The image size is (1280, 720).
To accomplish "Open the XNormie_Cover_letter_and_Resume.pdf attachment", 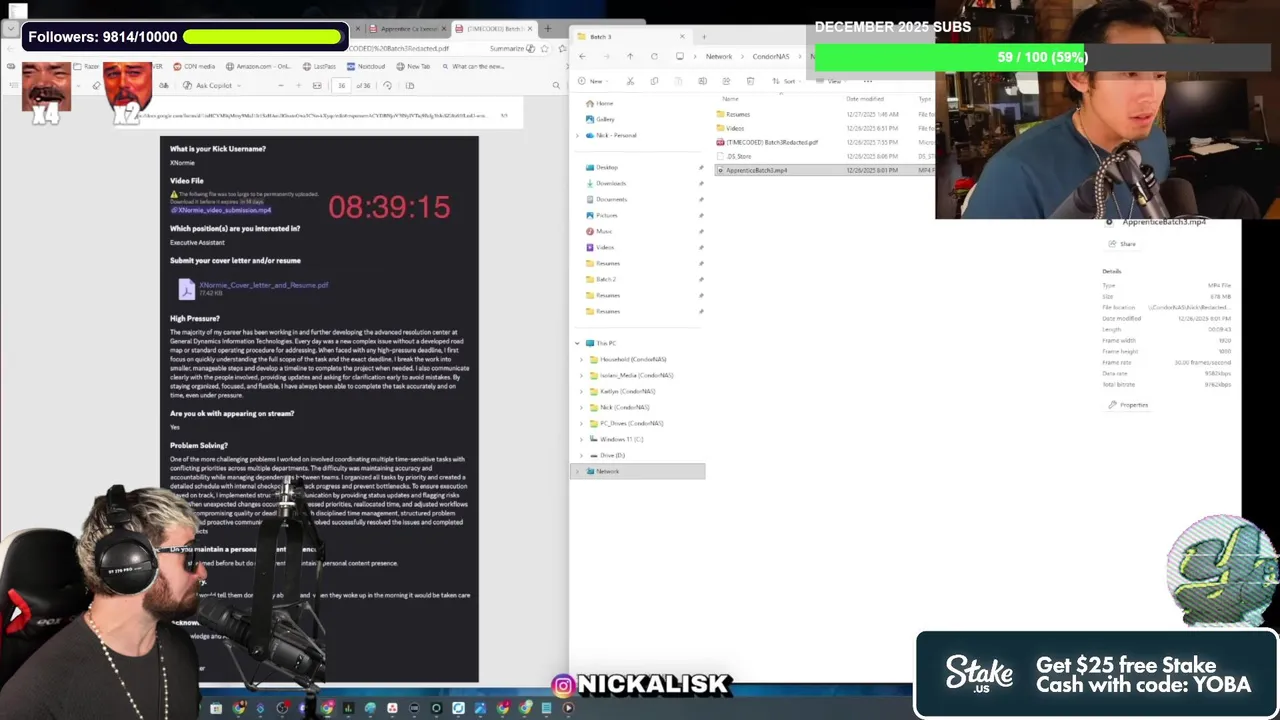I will [x=263, y=285].
